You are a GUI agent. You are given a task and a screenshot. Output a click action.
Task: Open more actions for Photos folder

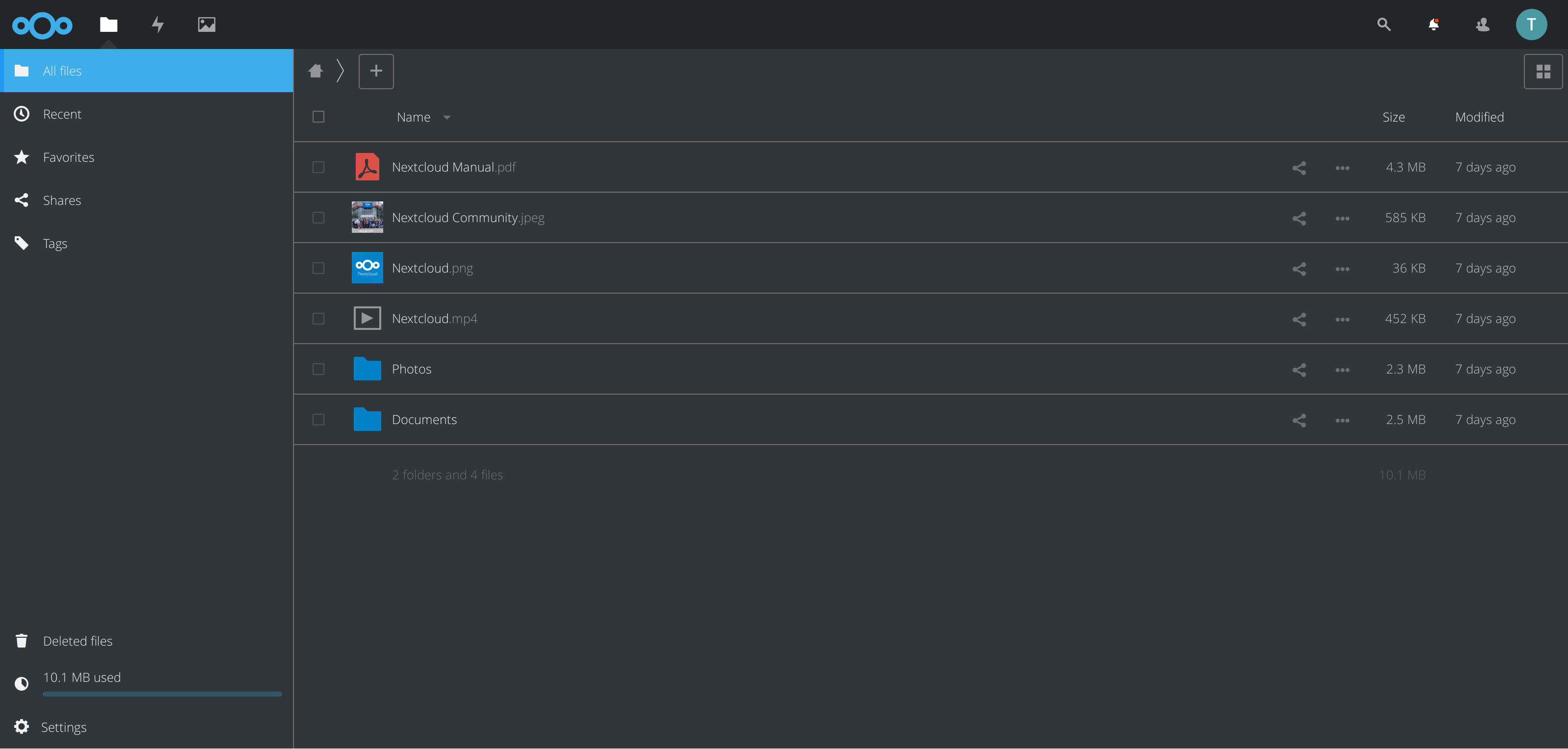[1342, 370]
